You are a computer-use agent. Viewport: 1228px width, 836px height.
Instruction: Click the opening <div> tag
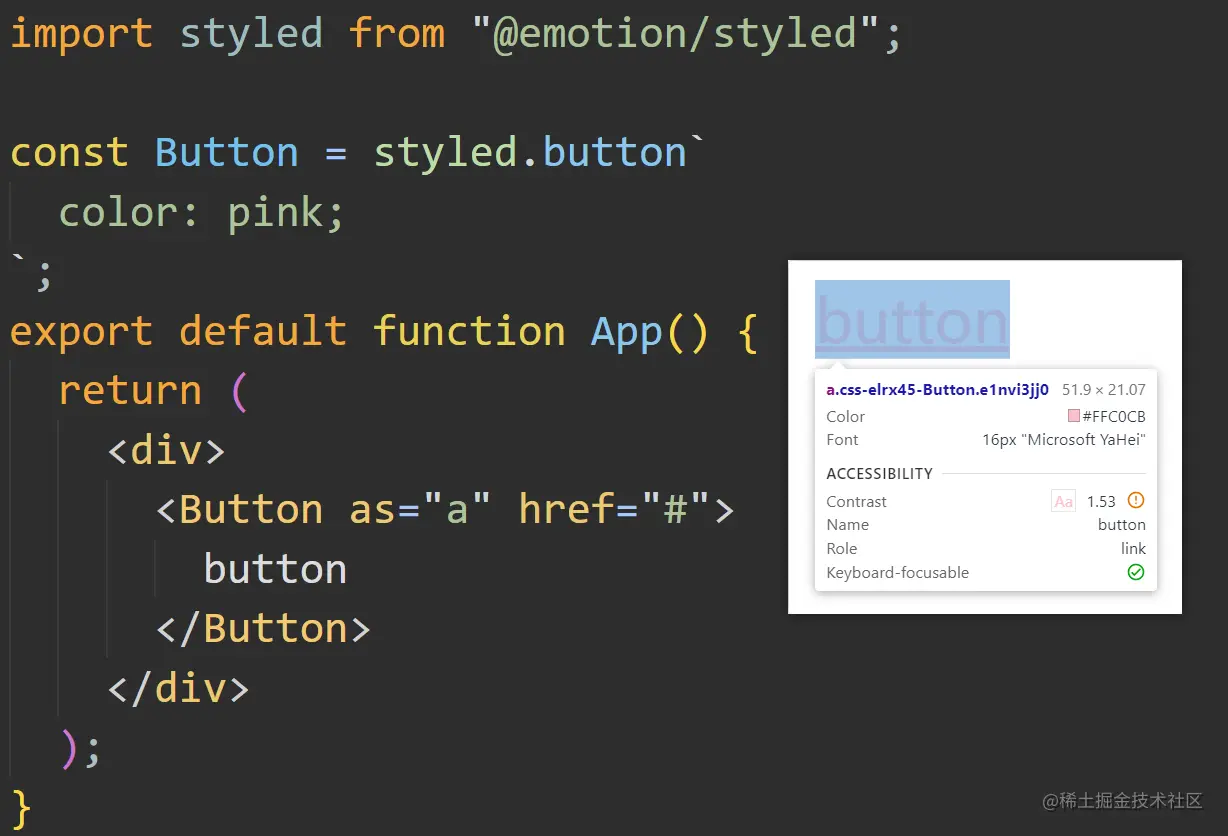[x=166, y=450]
